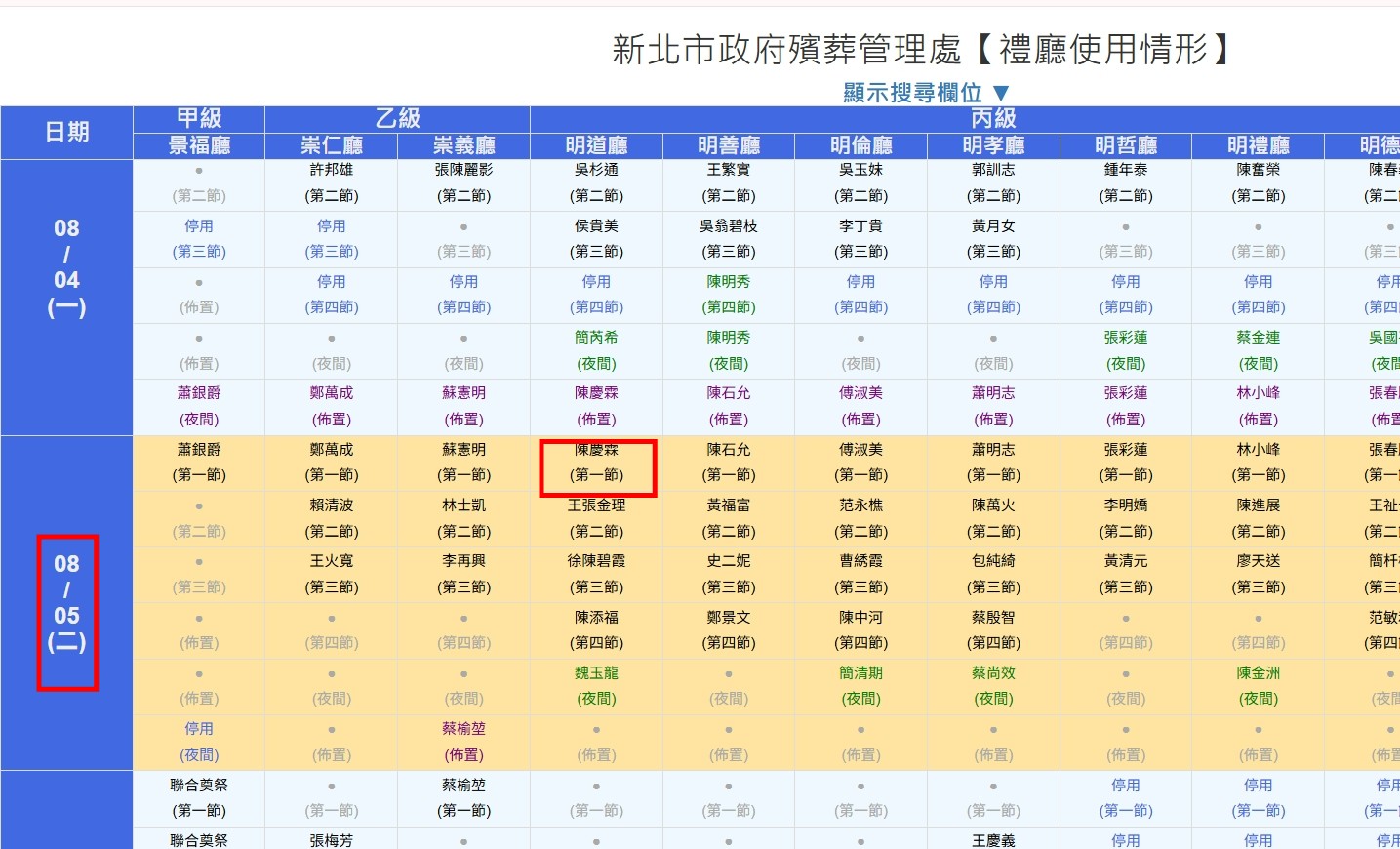This screenshot has height=849, width=1400.
Task: Click the 林小峰 (佈置) cell
Action: pyautogui.click(x=1259, y=406)
